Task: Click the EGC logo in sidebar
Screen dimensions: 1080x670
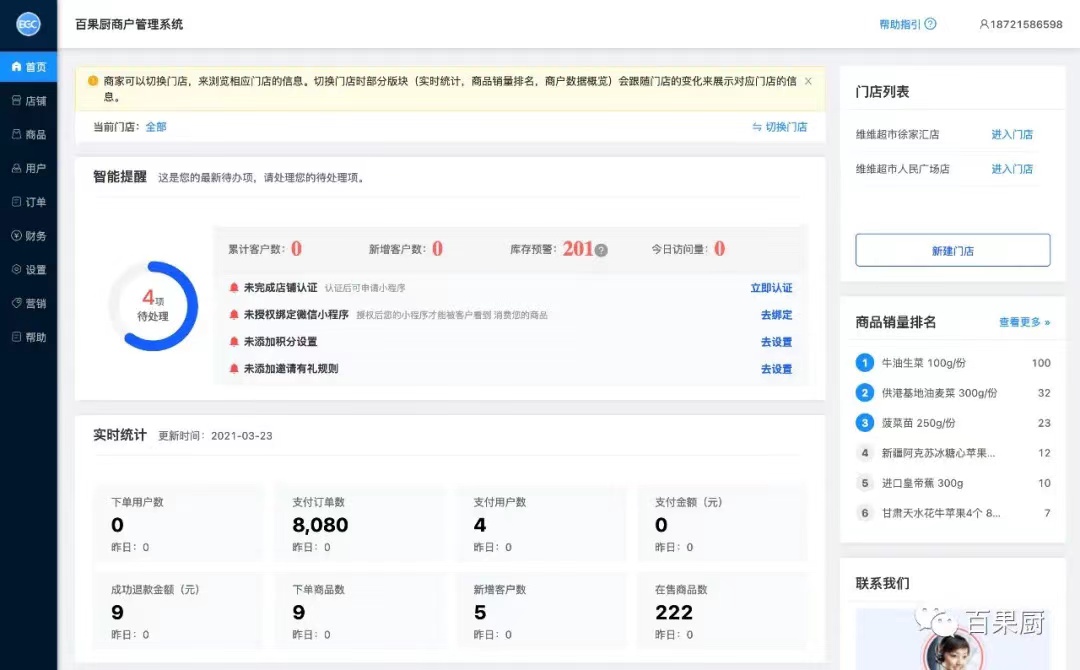Action: [28, 24]
